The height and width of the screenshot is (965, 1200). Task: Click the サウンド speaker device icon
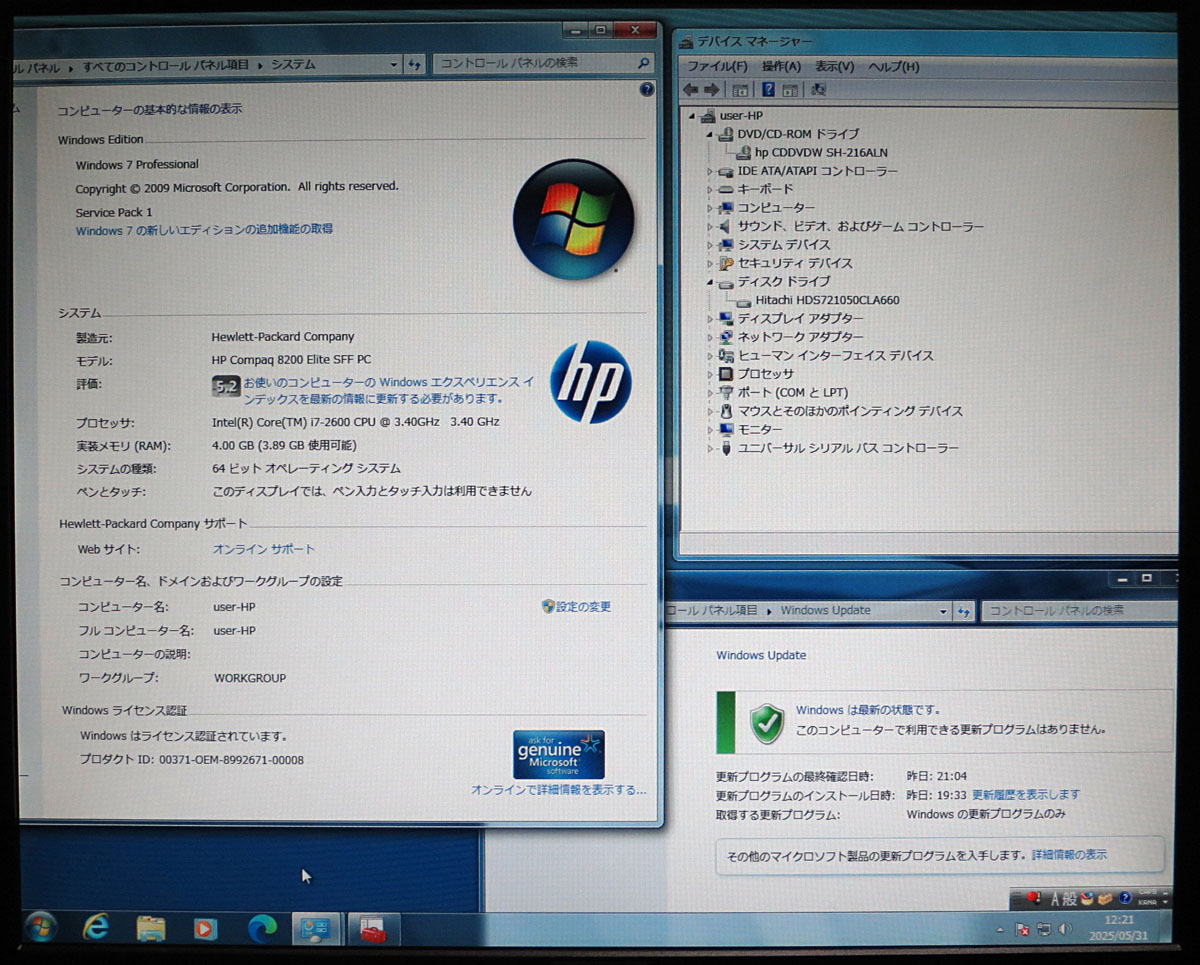(726, 226)
